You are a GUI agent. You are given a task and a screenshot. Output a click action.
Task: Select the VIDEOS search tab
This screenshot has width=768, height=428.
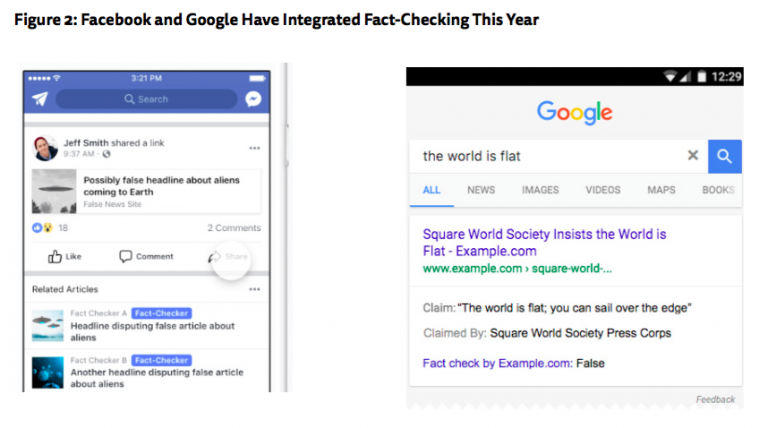pyautogui.click(x=603, y=190)
